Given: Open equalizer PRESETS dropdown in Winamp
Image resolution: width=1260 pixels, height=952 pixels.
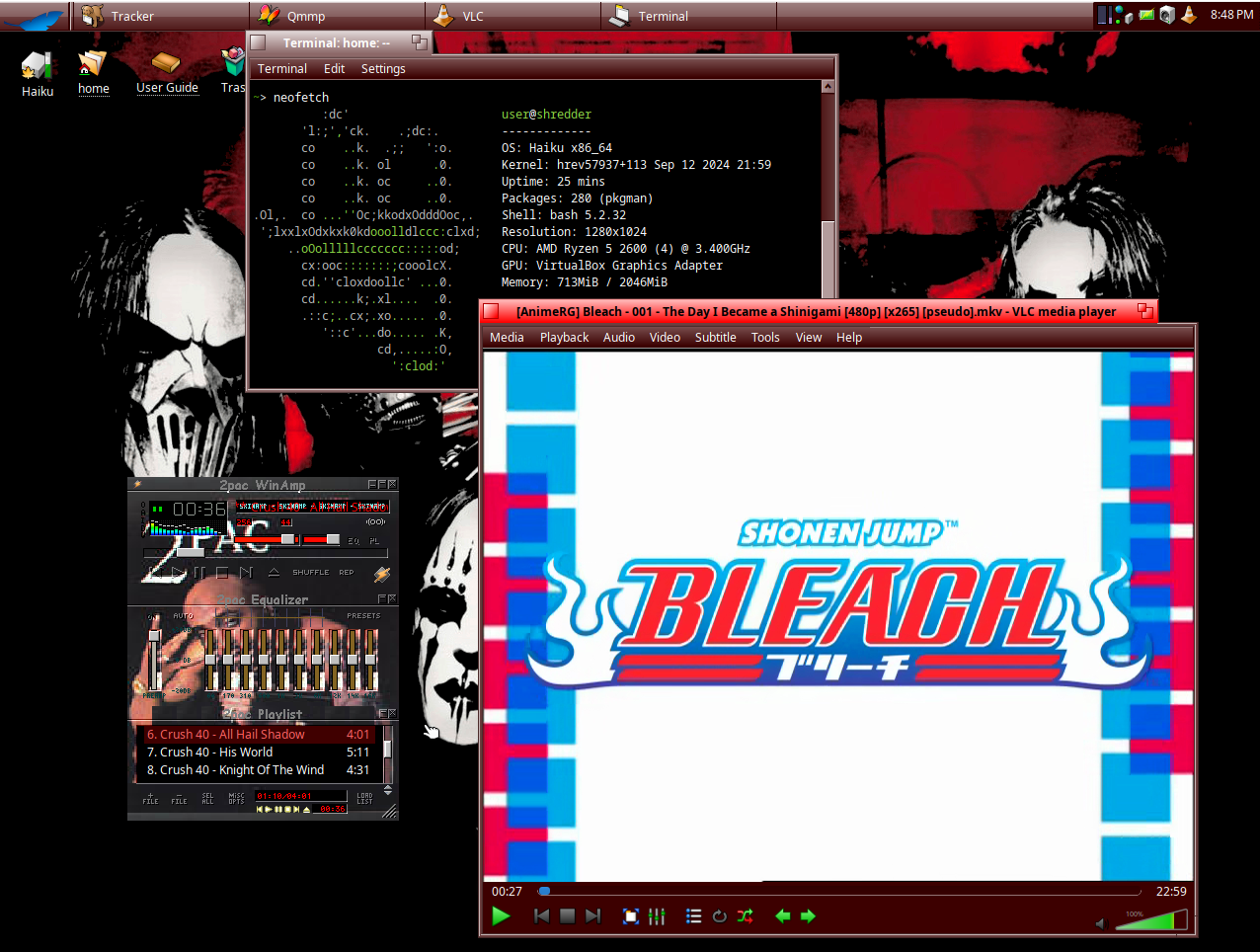Looking at the screenshot, I should pyautogui.click(x=362, y=615).
